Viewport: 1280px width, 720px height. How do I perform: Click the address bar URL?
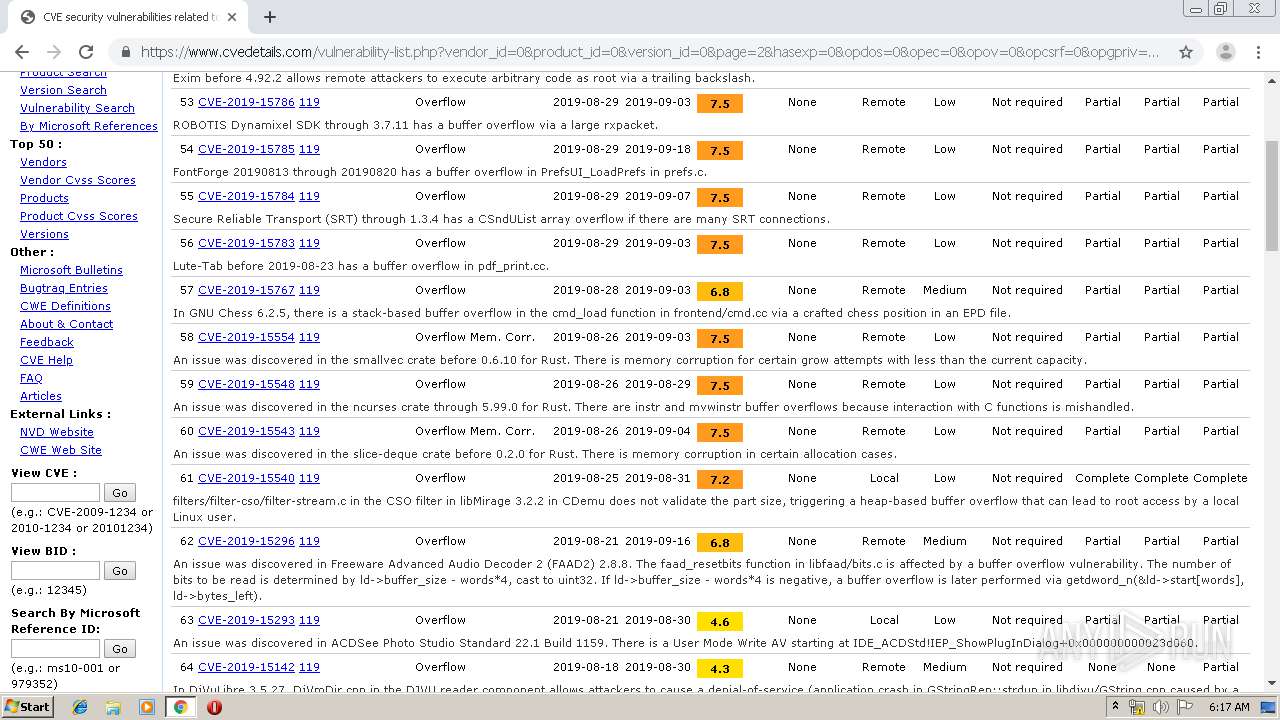click(x=650, y=52)
